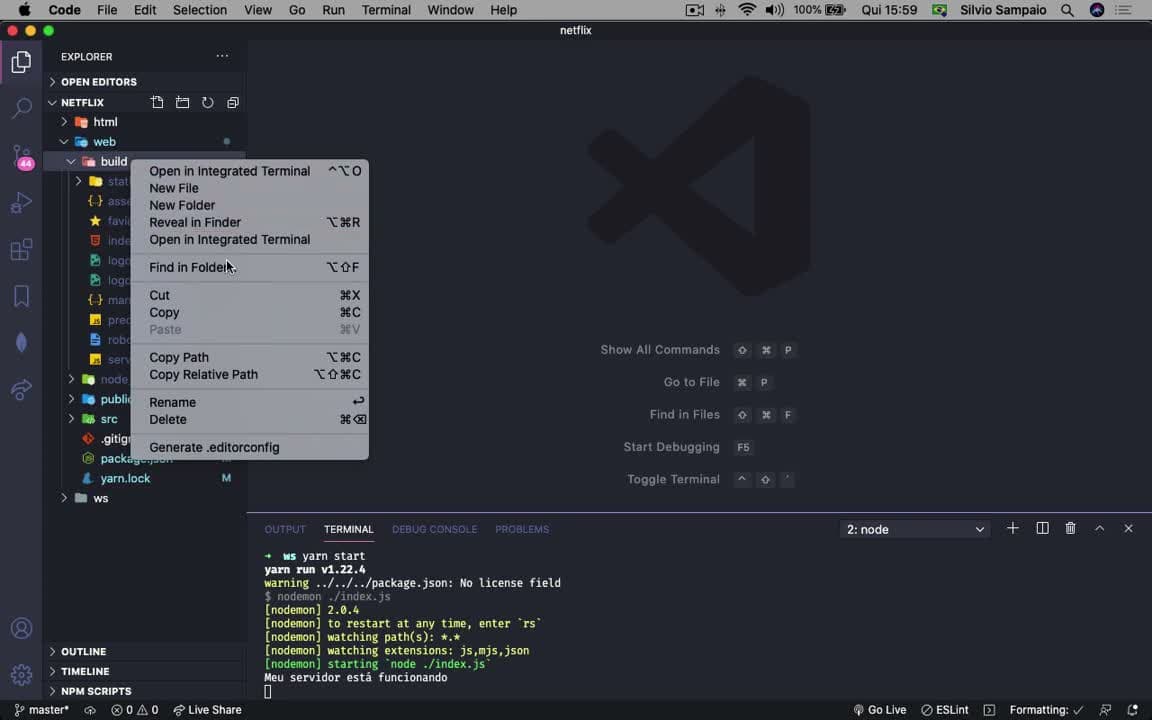Screen dimensions: 1152x720
Task: Choose Cut from the context menu
Action: coord(250,295)
